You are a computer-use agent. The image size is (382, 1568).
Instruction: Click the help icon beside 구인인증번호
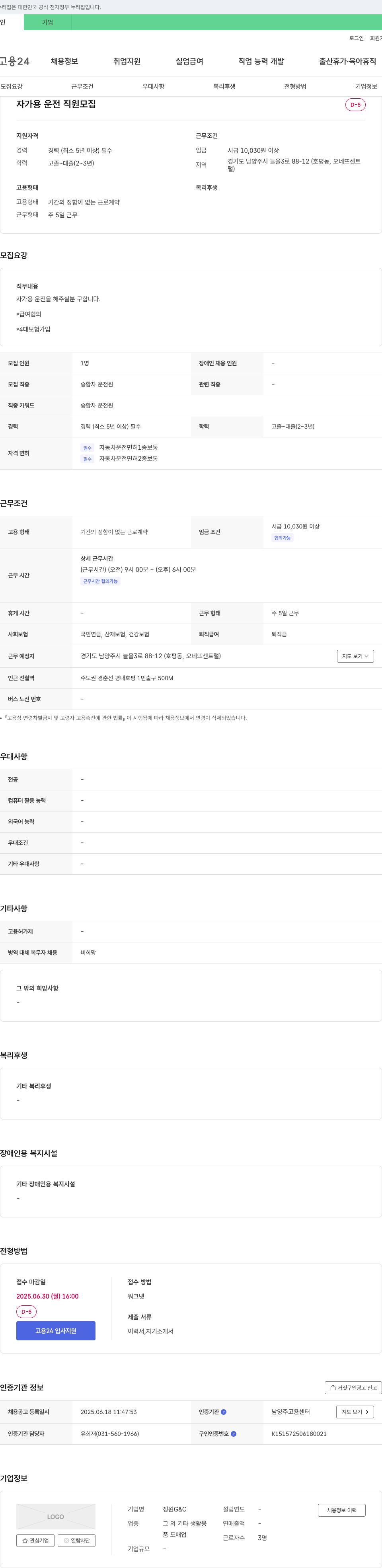(x=234, y=1433)
